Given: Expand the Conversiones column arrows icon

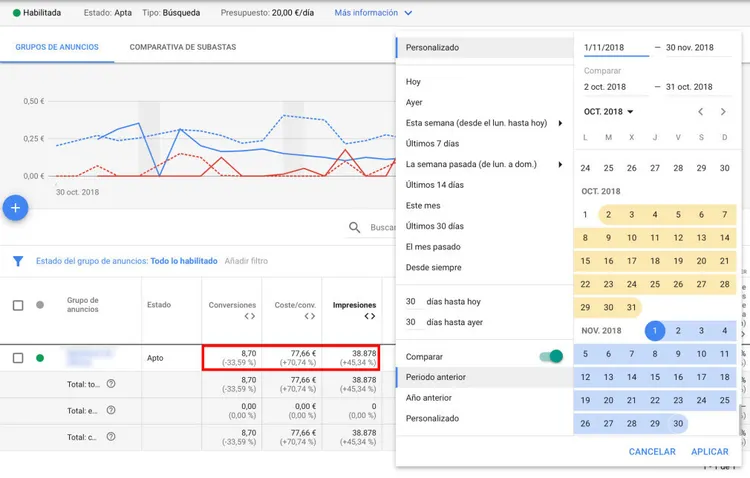Looking at the screenshot, I should (x=250, y=316).
